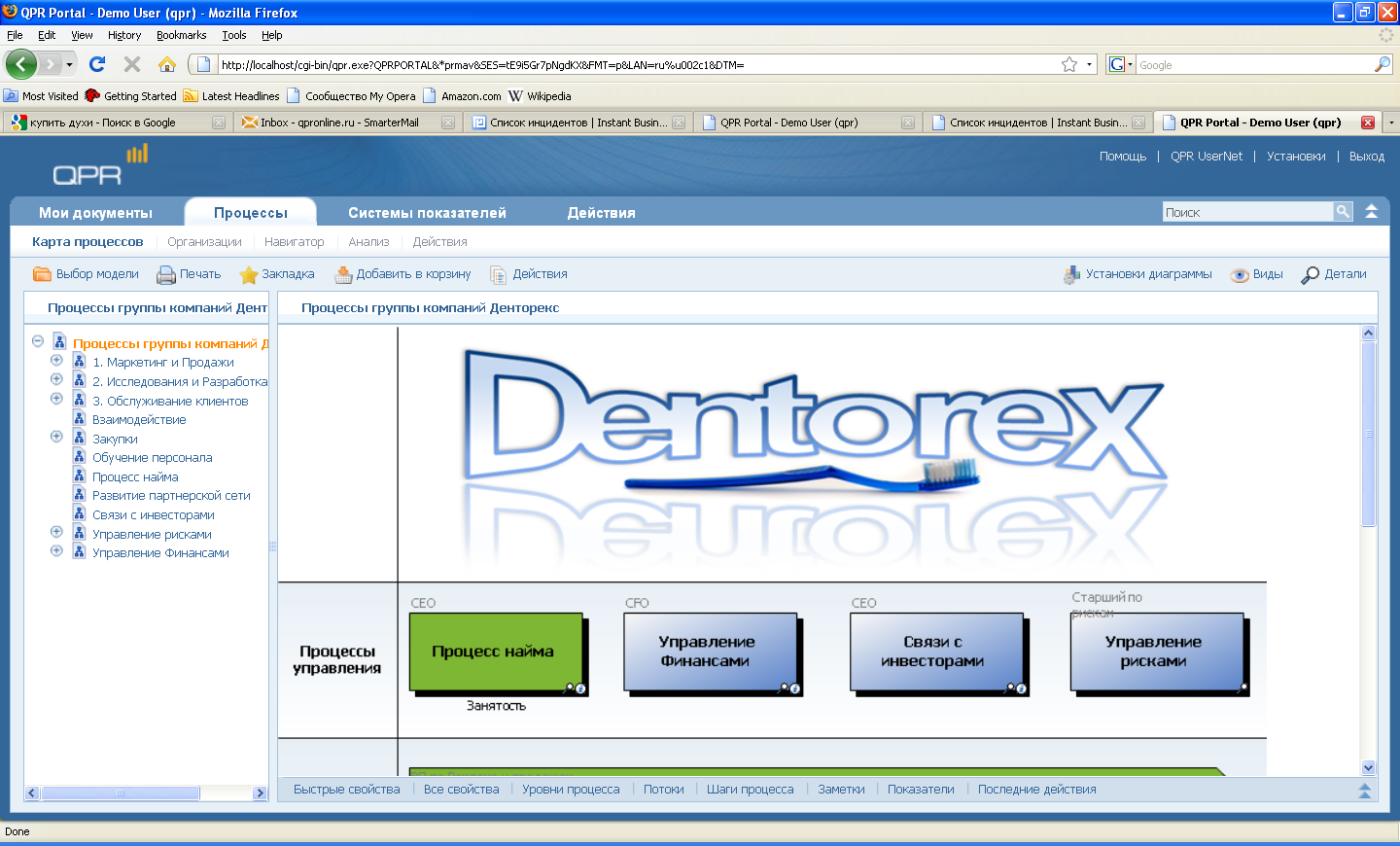Select Развитие партнерской сети tree item
This screenshot has height=846, width=1400.
171,495
